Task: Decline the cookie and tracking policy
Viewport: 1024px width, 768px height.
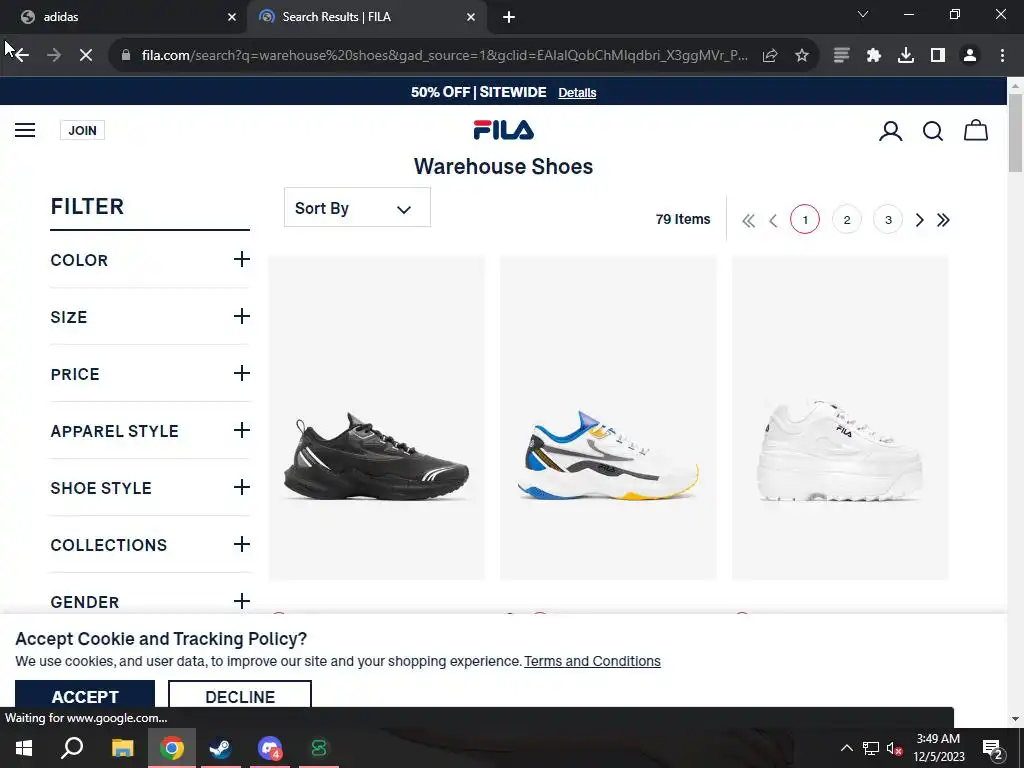Action: 240,695
